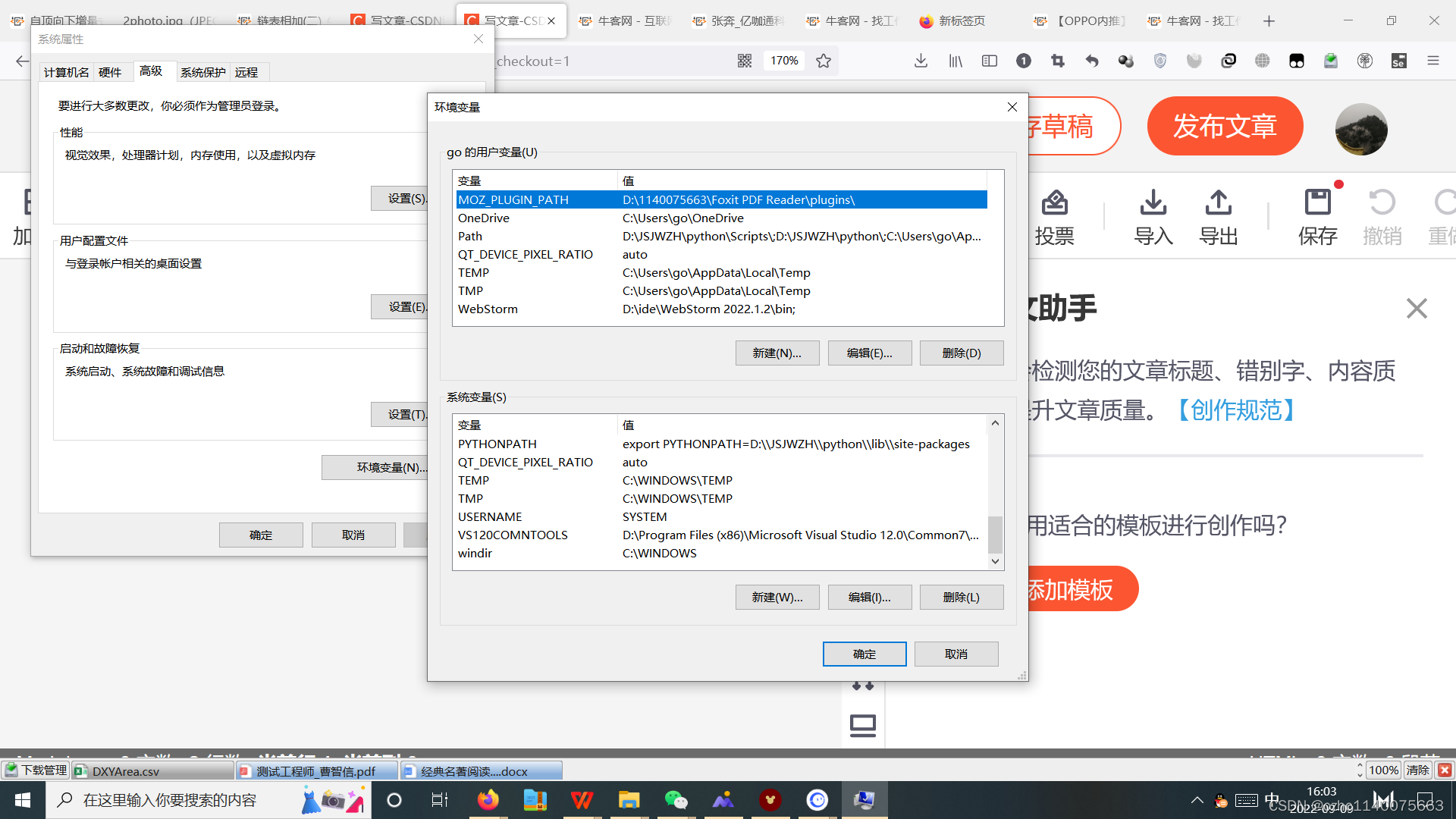Click 下载管理 in the downloads bar

pos(35,770)
